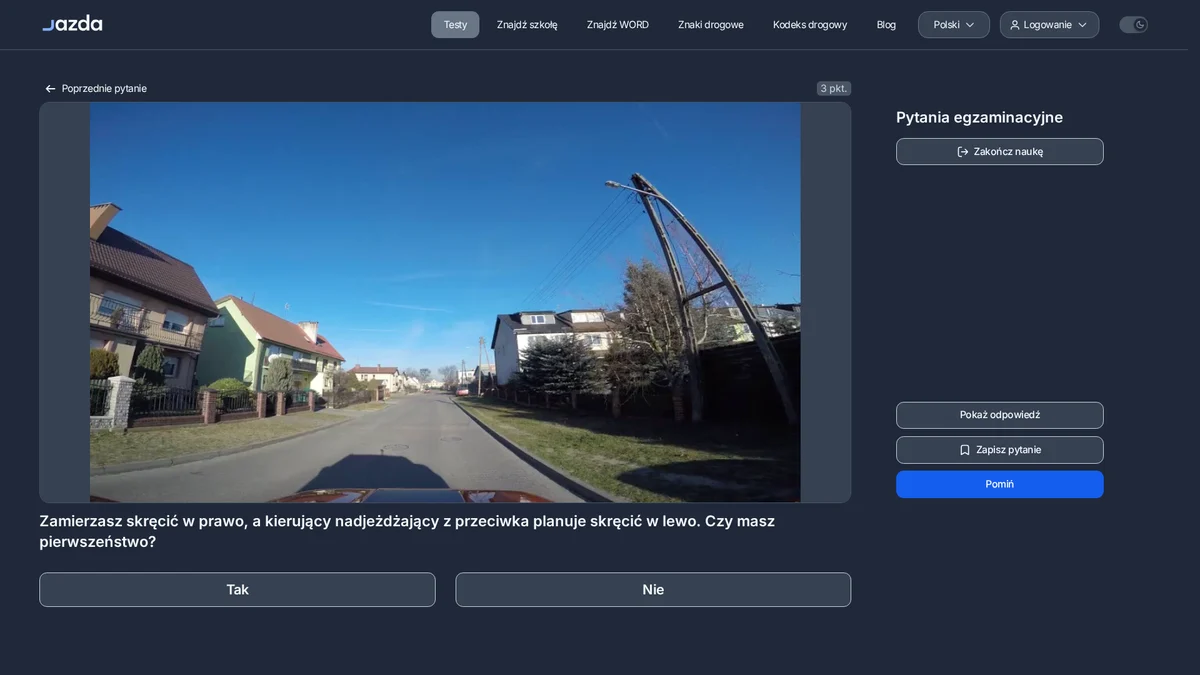Screen dimensions: 1200x675
Task: Answer Tak to the question
Action: click(x=237, y=590)
